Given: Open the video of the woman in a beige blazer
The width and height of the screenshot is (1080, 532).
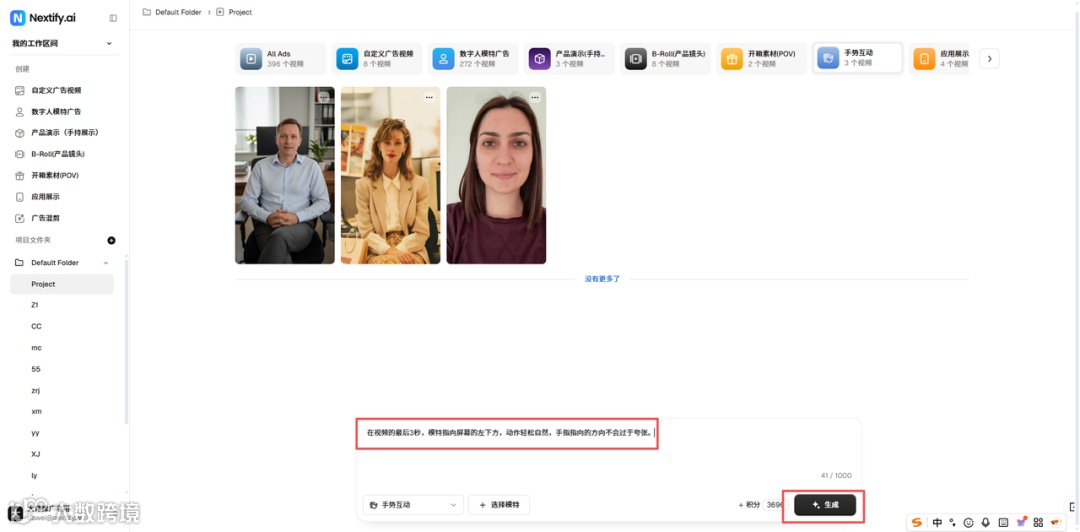Looking at the screenshot, I should [x=391, y=175].
